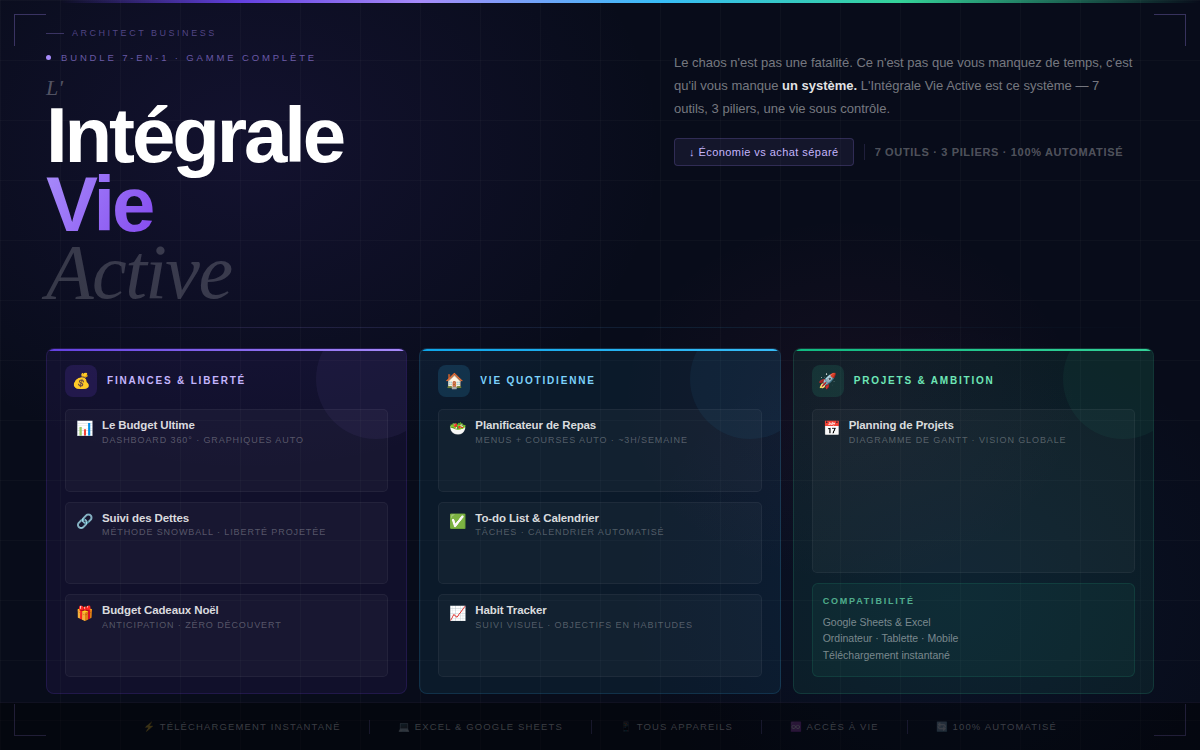
Task: Click the bar chart icon beside Le Budget Ultime
Action: (x=85, y=429)
